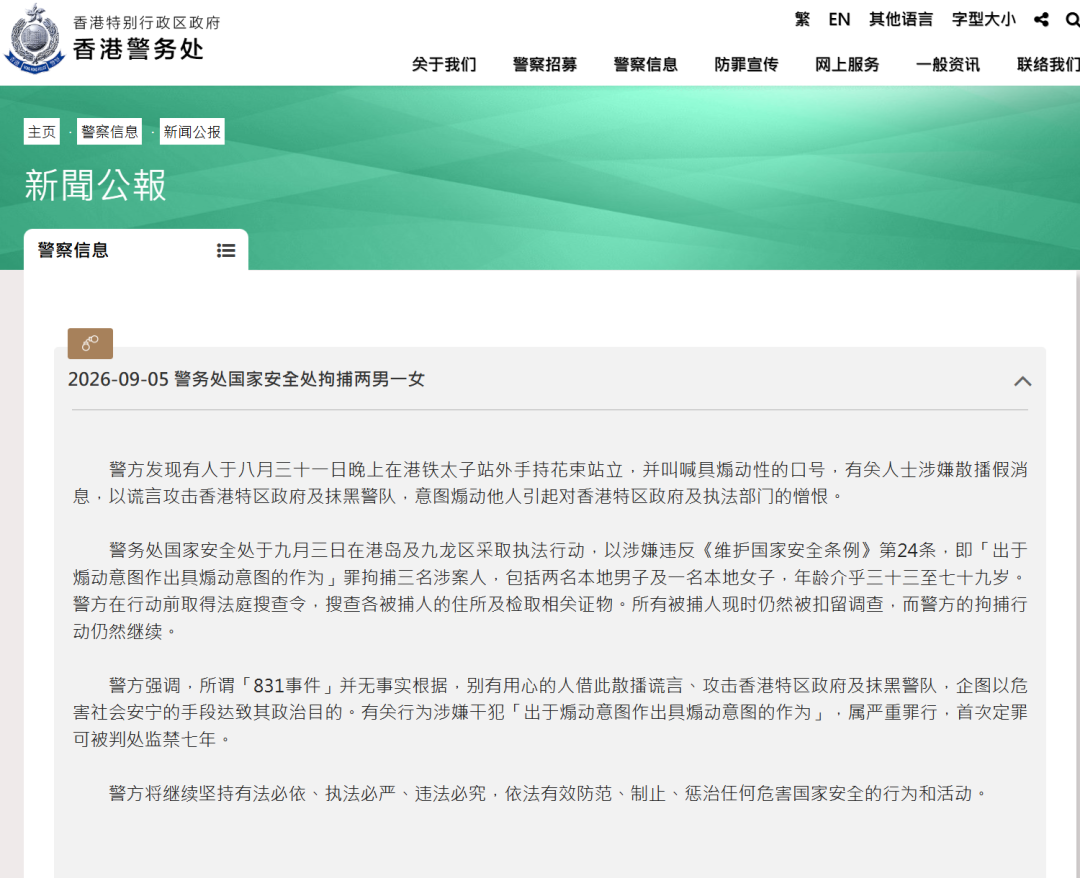Go to 警察信息 breadcrumb

(110, 132)
